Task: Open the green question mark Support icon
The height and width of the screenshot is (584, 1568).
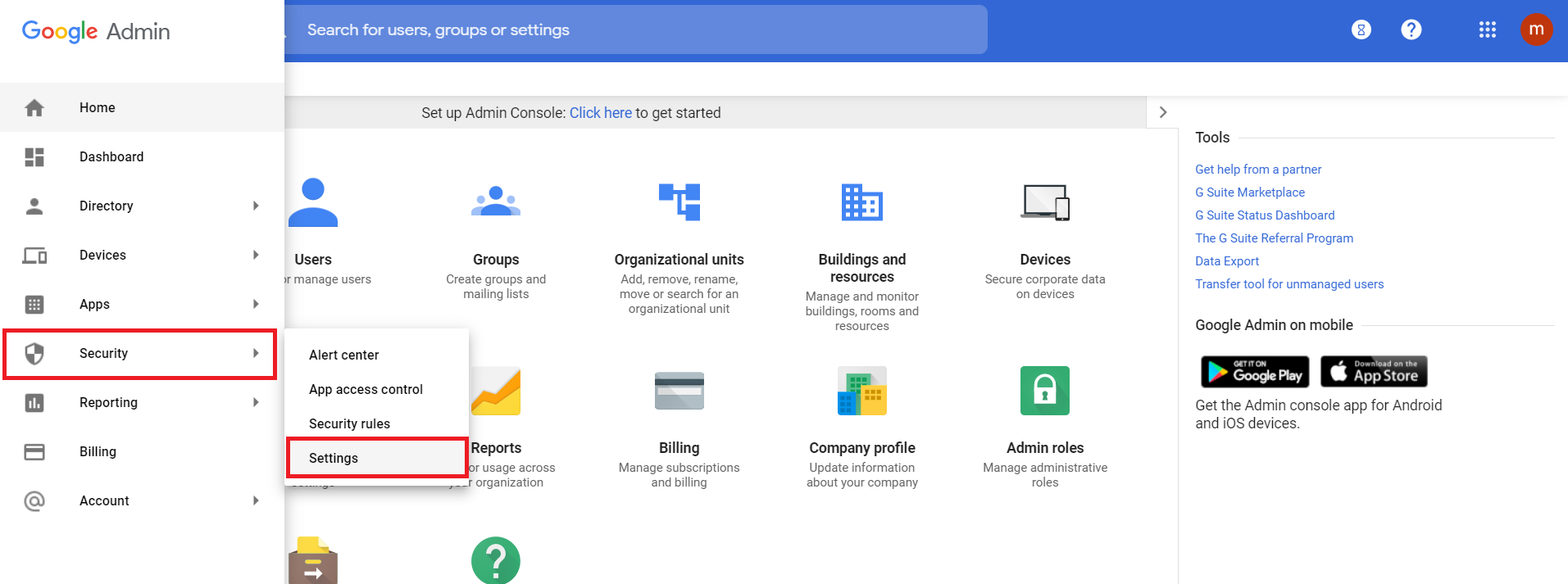Action: tap(496, 560)
